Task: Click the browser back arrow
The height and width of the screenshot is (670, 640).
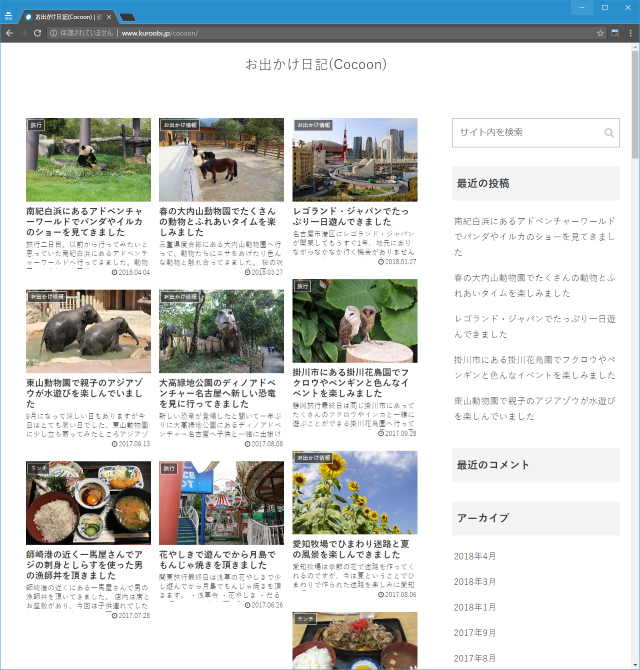Action: (x=9, y=33)
